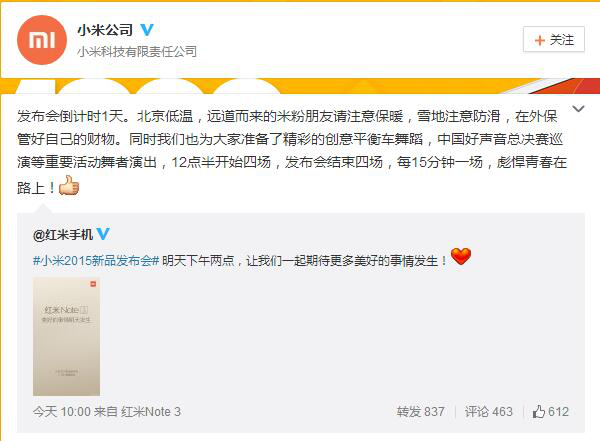Repost via 转发 837
Image resolution: width=600 pixels, height=441 pixels.
421,412
